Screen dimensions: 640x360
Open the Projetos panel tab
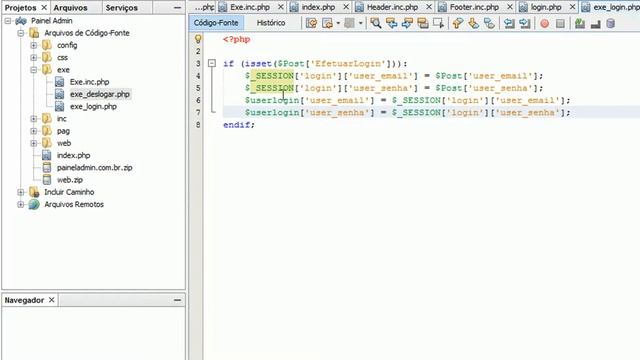pyautogui.click(x=20, y=7)
